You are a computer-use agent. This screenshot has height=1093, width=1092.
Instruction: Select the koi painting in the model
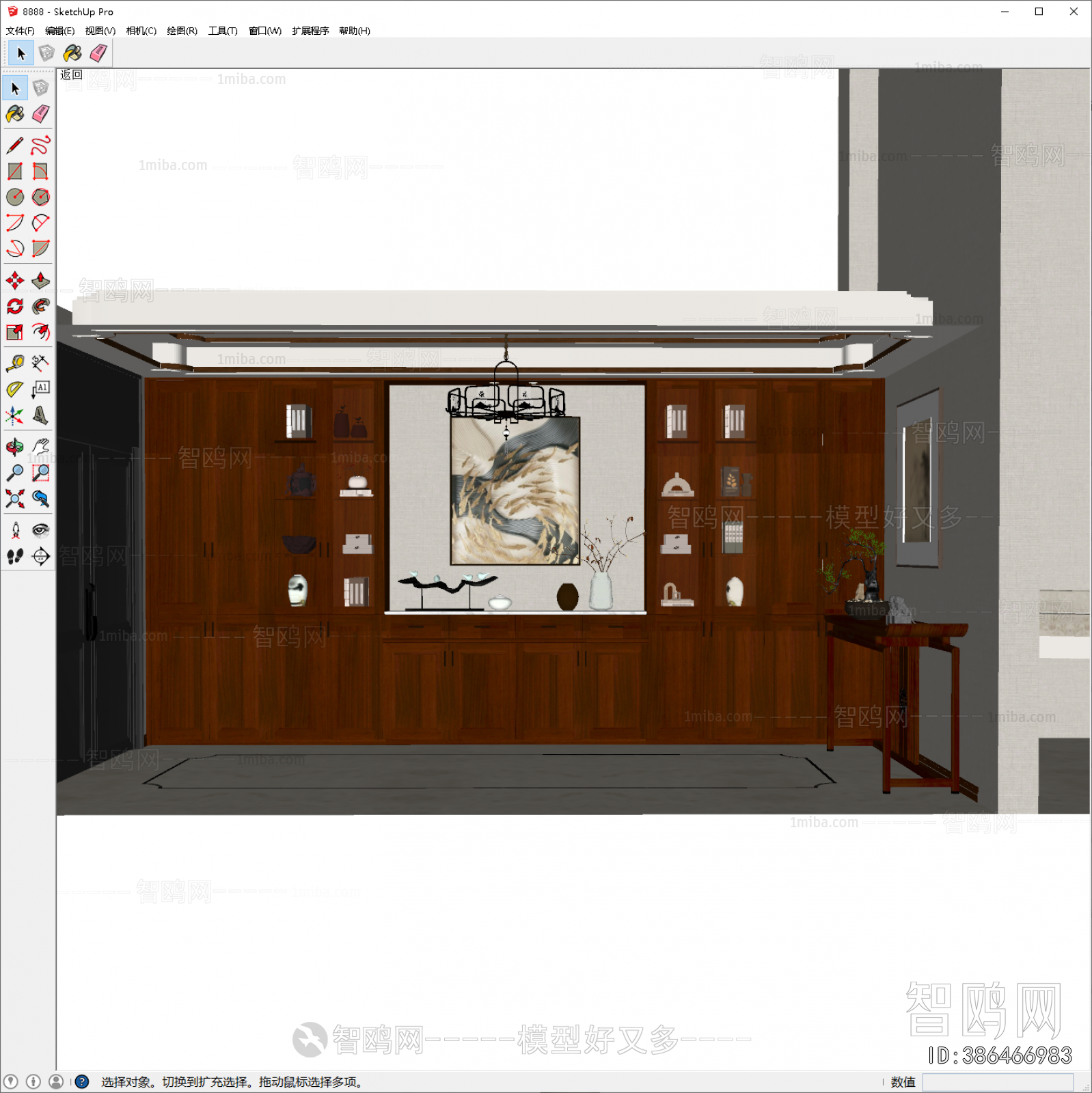[x=515, y=490]
